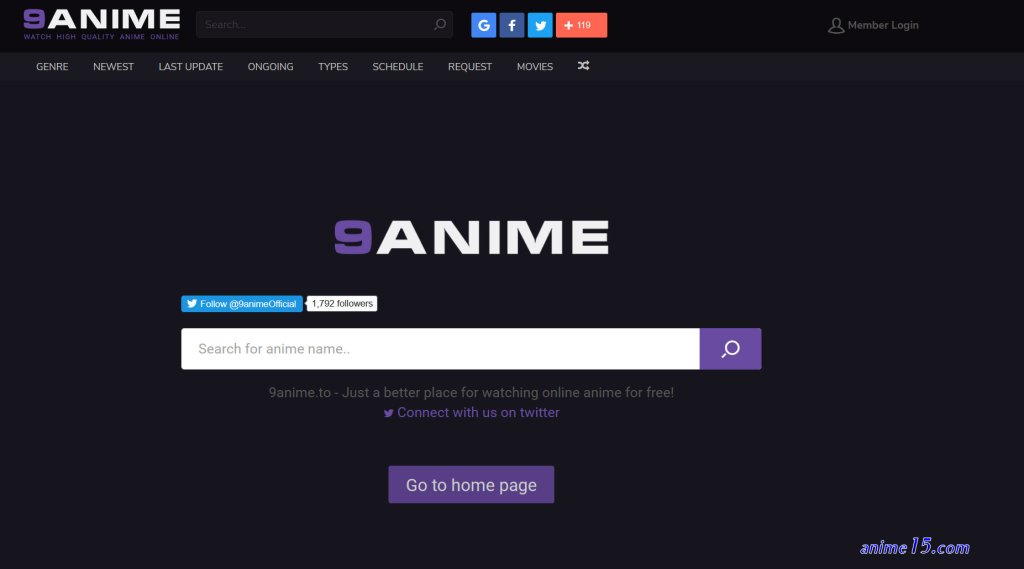Click the Google share icon
This screenshot has width=1024, height=569.
(x=483, y=25)
